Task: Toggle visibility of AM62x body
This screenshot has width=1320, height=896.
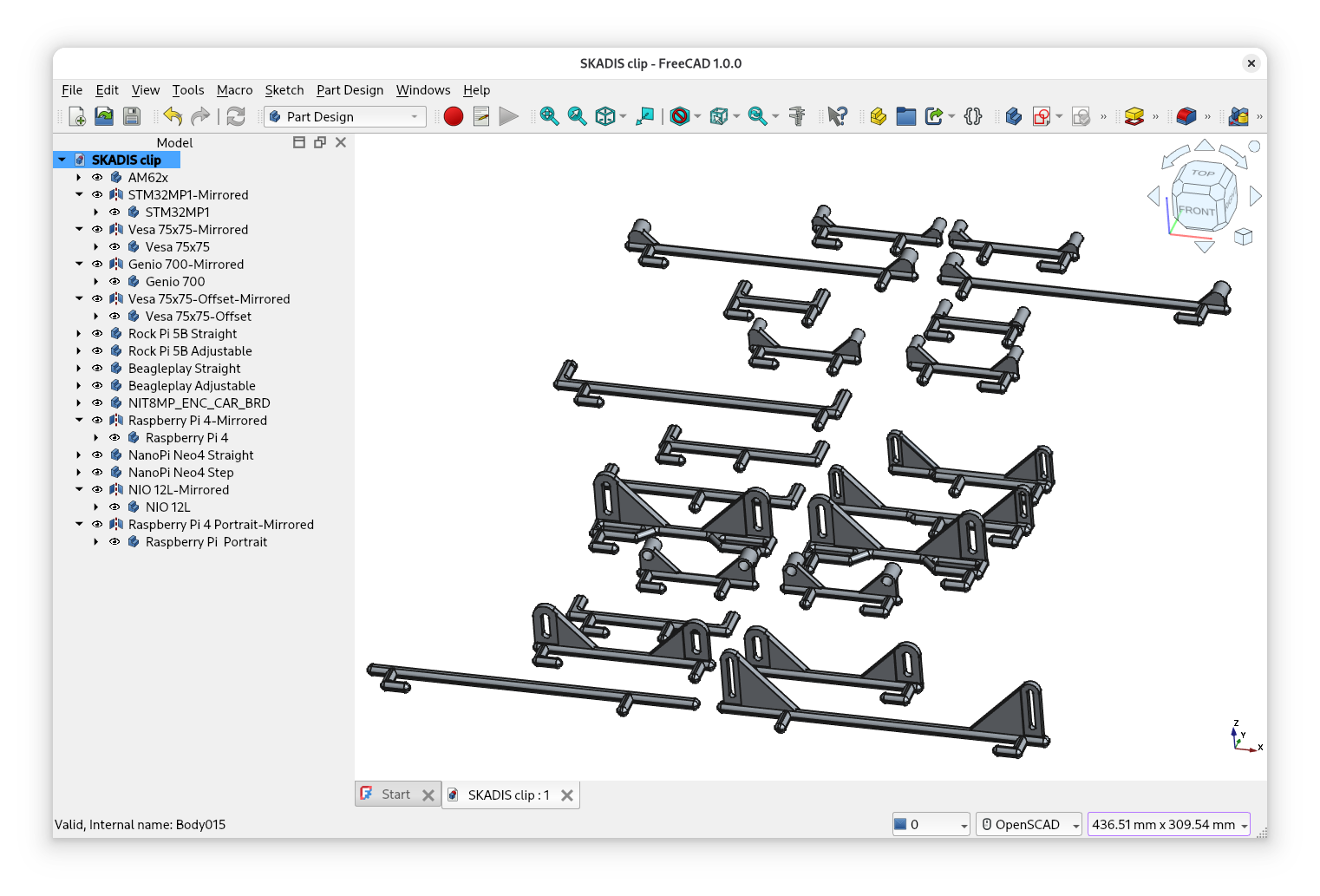Action: point(97,178)
